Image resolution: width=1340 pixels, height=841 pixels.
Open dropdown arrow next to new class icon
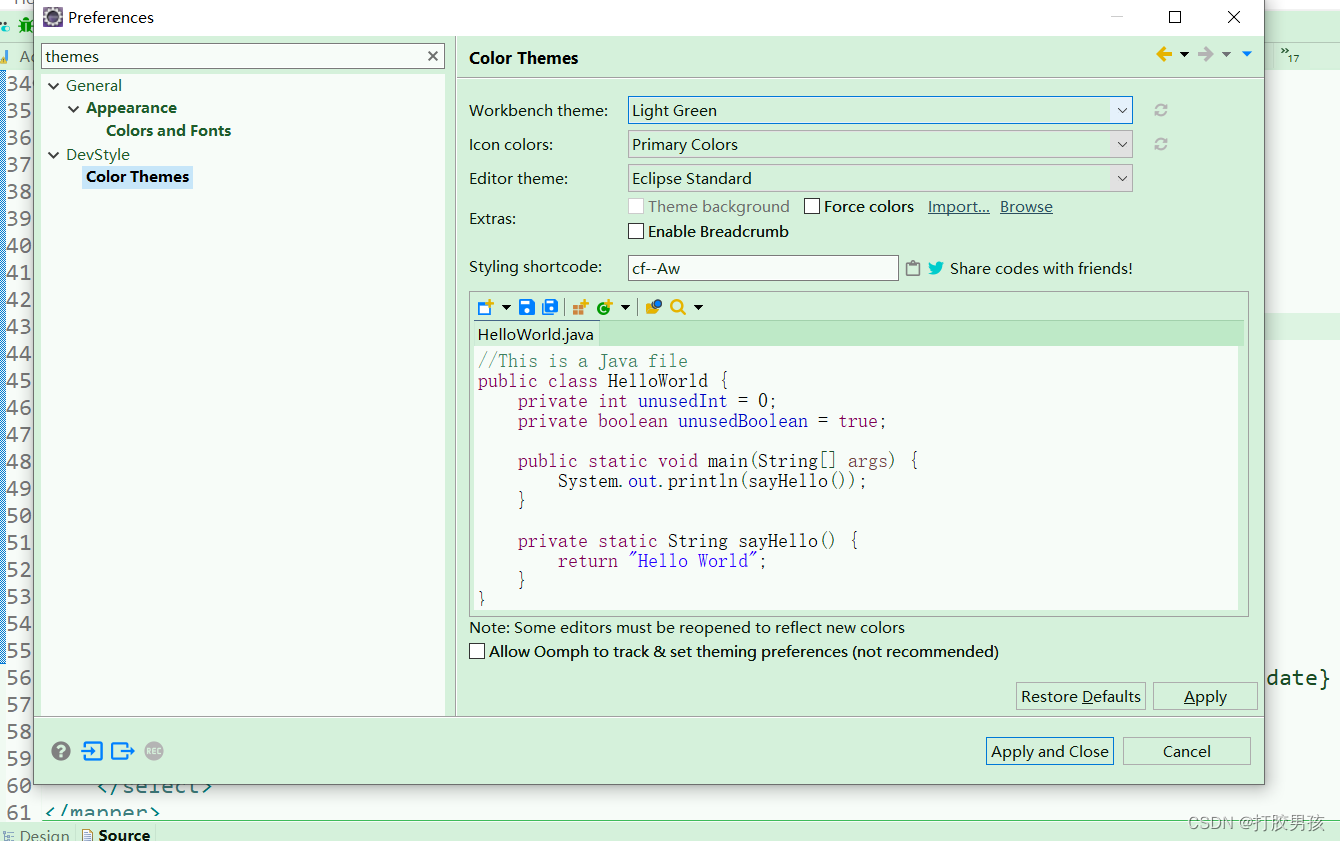625,307
